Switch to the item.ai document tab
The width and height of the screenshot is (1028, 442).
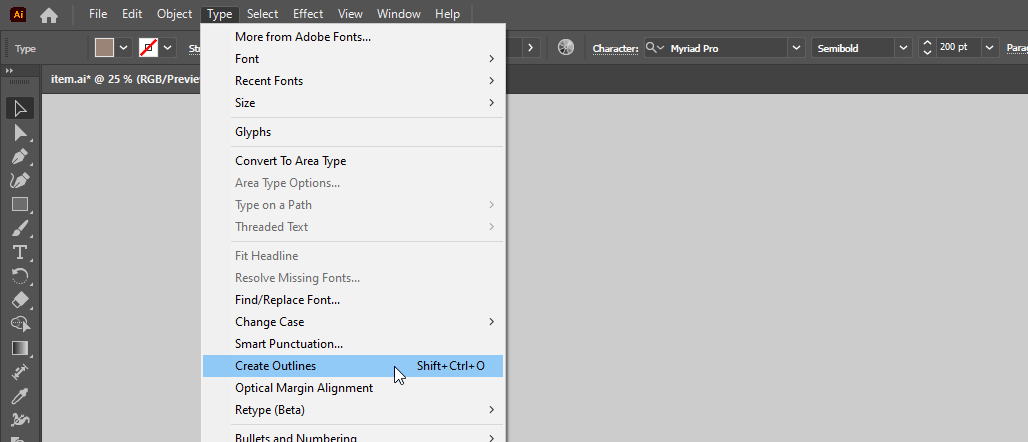pyautogui.click(x=124, y=79)
